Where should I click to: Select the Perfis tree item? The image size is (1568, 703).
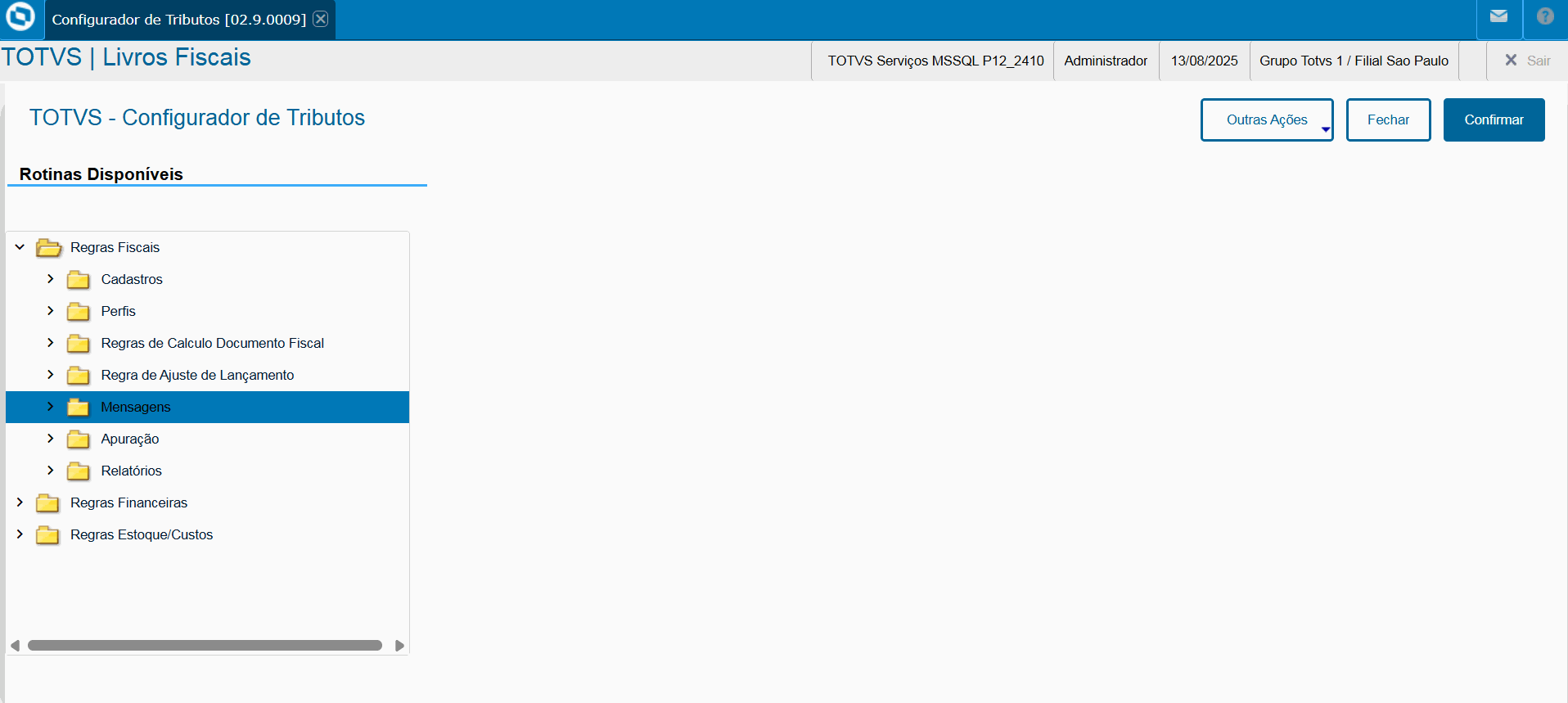pos(119,311)
